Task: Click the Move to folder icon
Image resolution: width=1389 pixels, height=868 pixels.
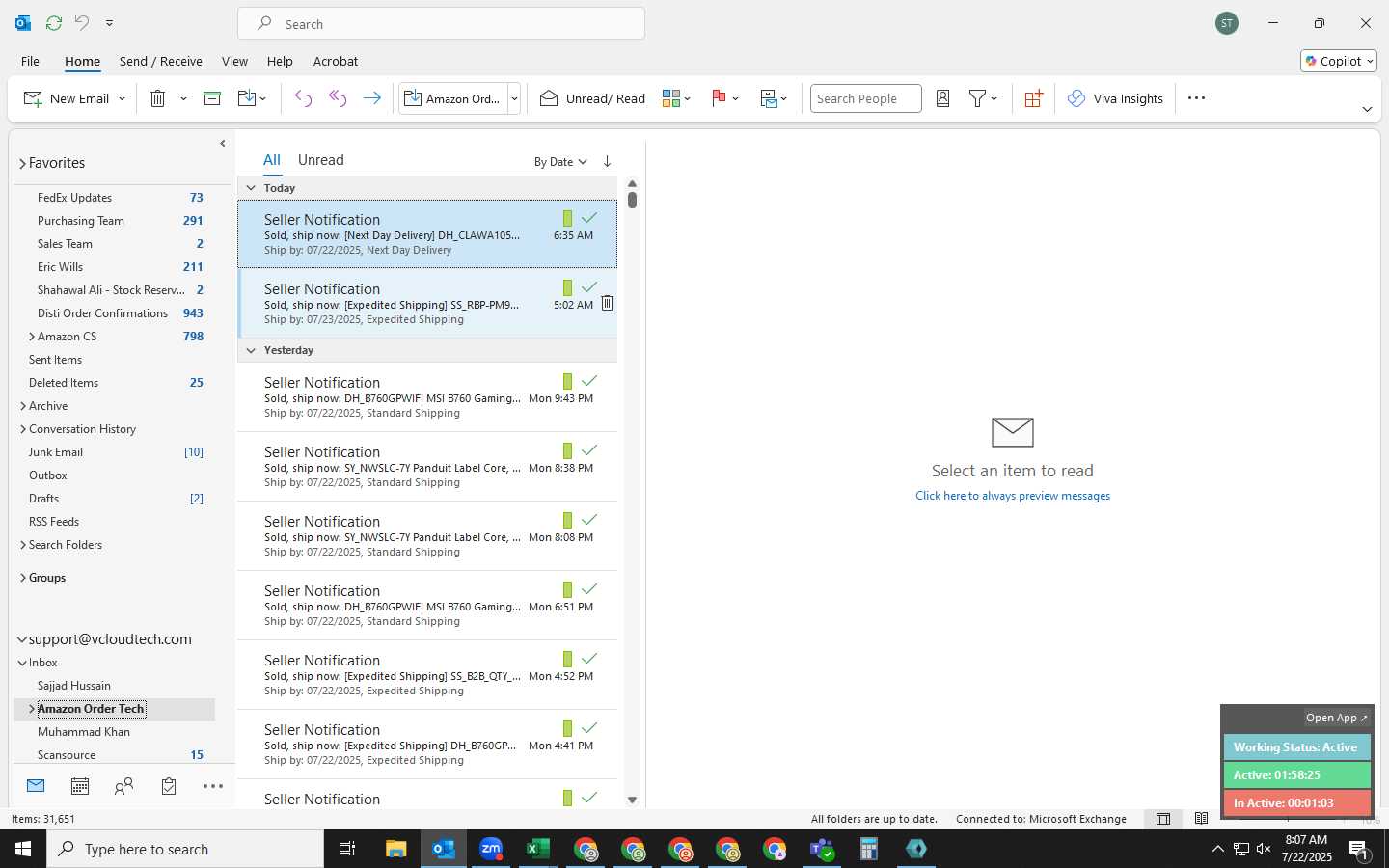Action: (x=247, y=98)
